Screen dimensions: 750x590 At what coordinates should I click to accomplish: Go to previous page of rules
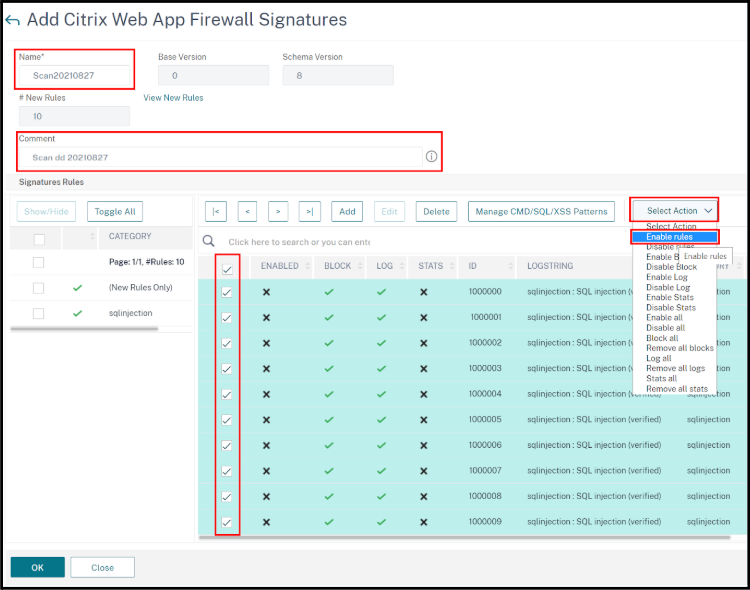pyautogui.click(x=247, y=212)
